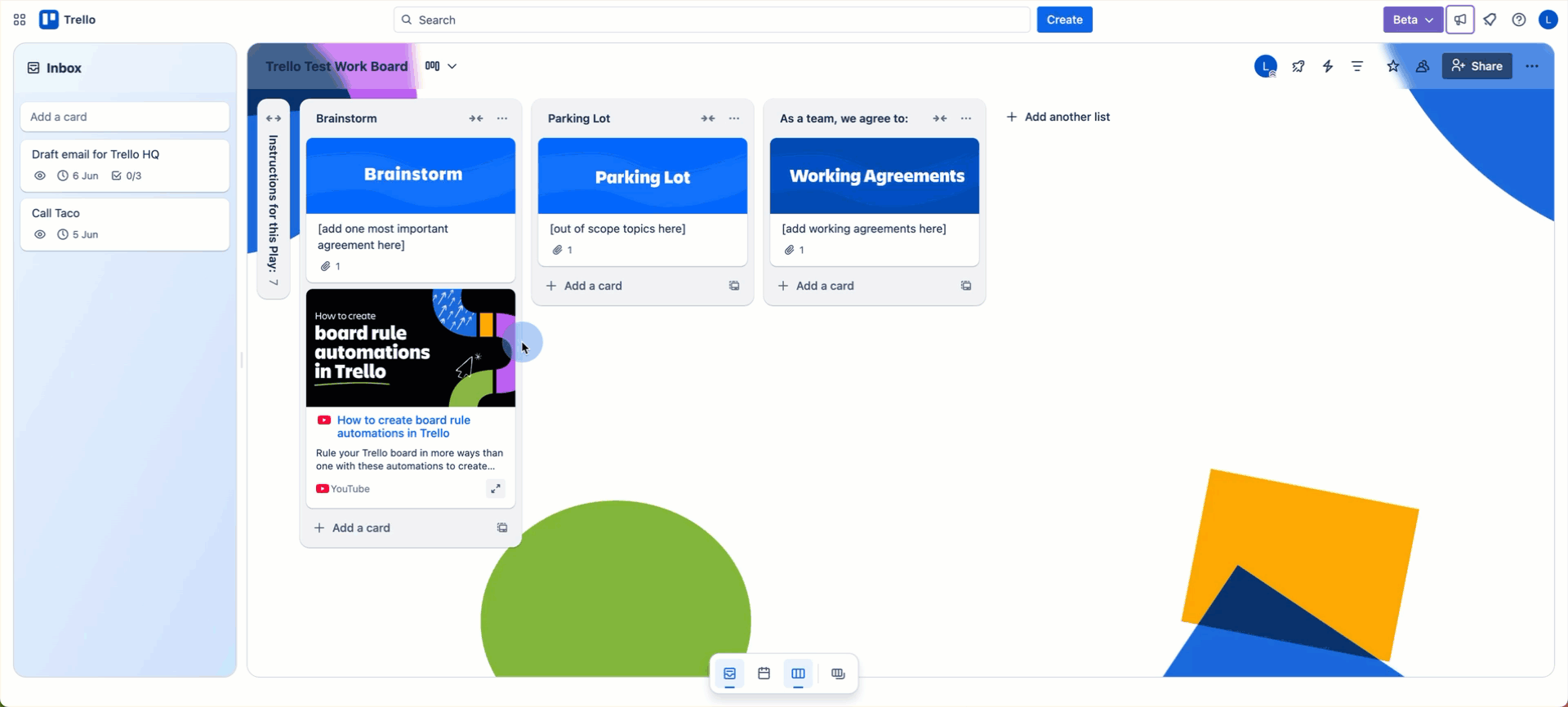The image size is (1568, 707).
Task: Click the Inbox header icon
Action: 33,68
